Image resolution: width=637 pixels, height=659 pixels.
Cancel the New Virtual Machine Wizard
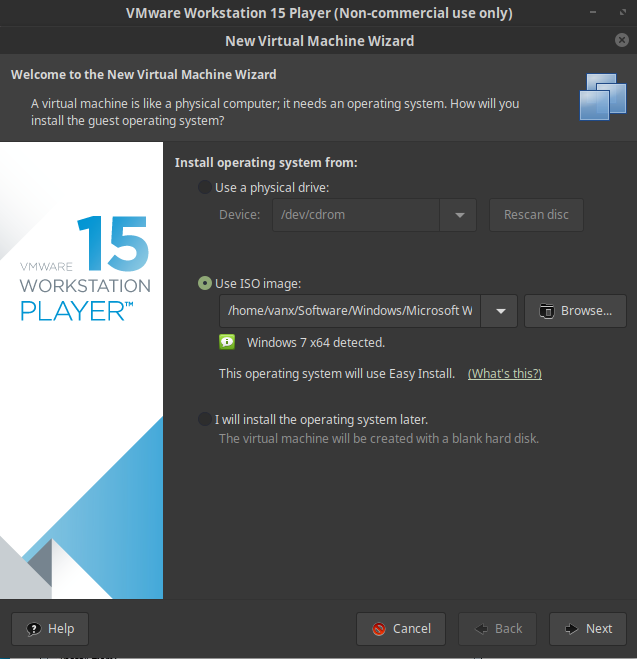[401, 629]
